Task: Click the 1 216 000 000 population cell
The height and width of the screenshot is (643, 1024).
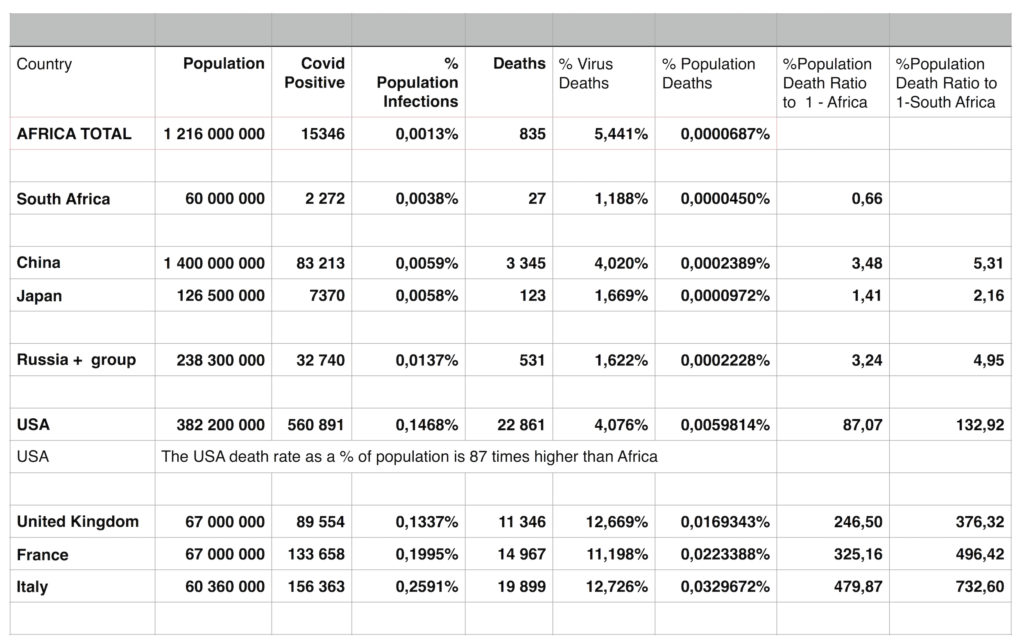Action: click(213, 134)
